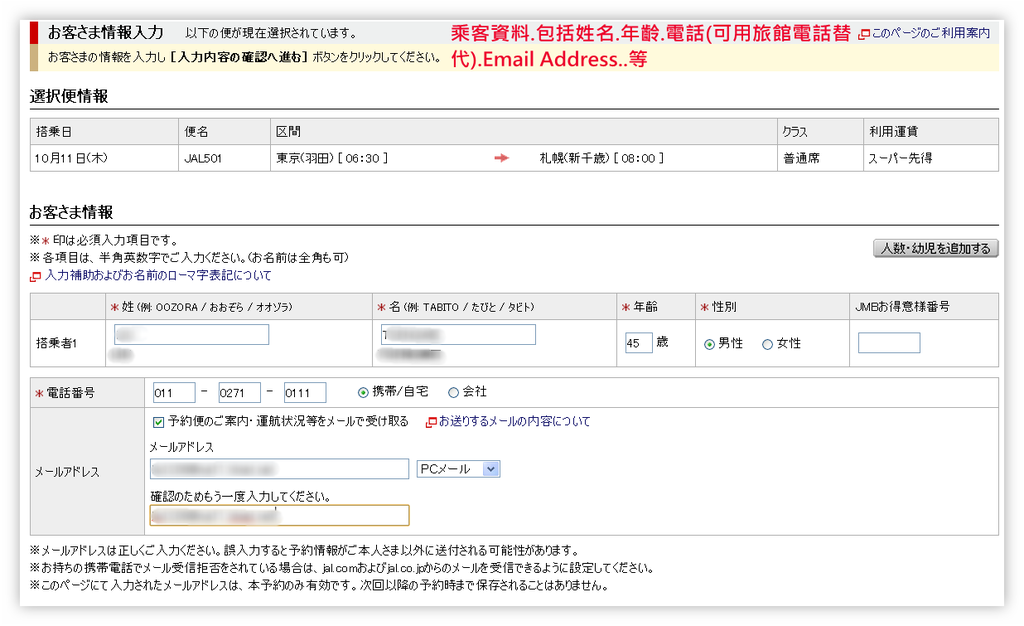Click the メールアドレス email input field

pyautogui.click(x=280, y=469)
